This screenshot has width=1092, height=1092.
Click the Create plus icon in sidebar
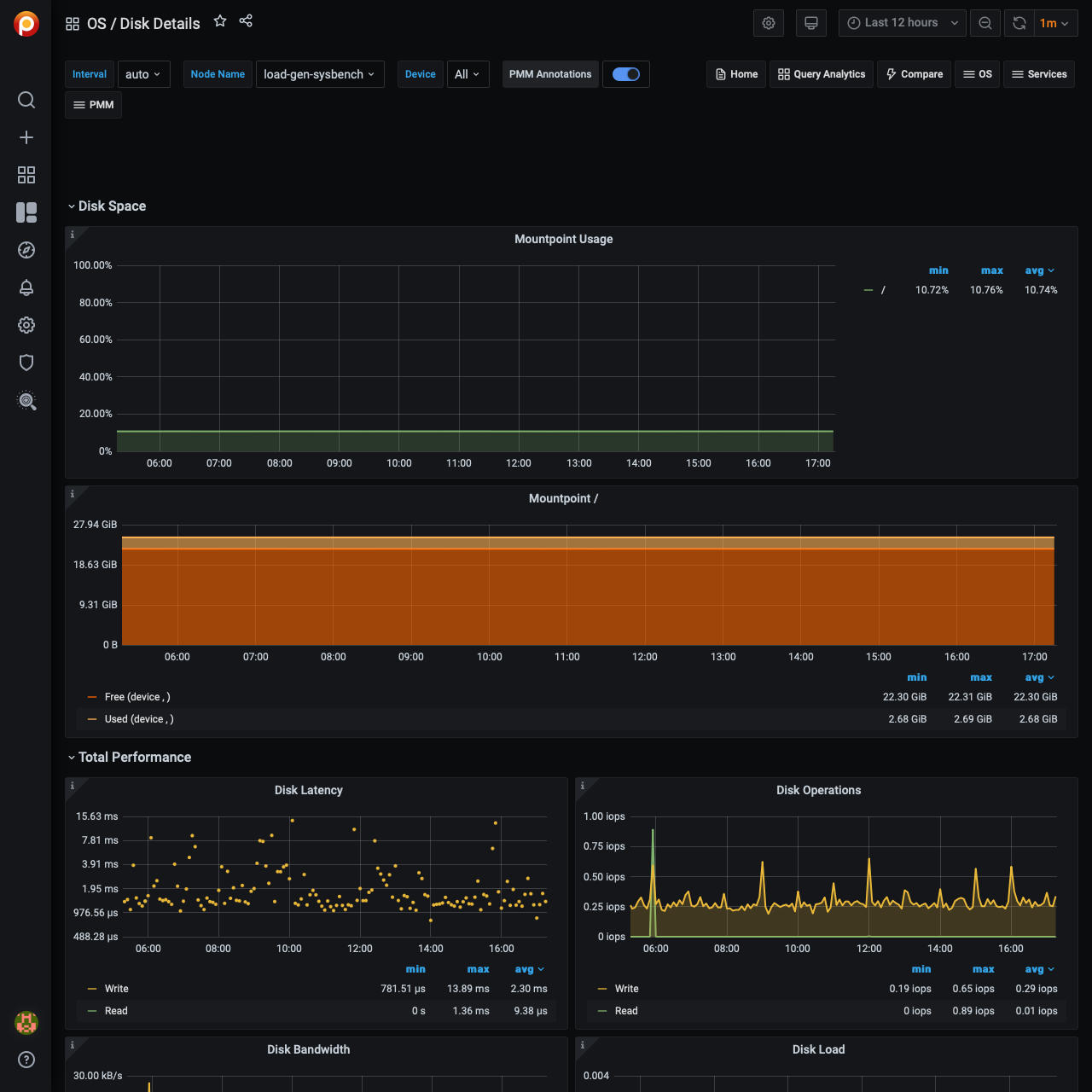26,137
